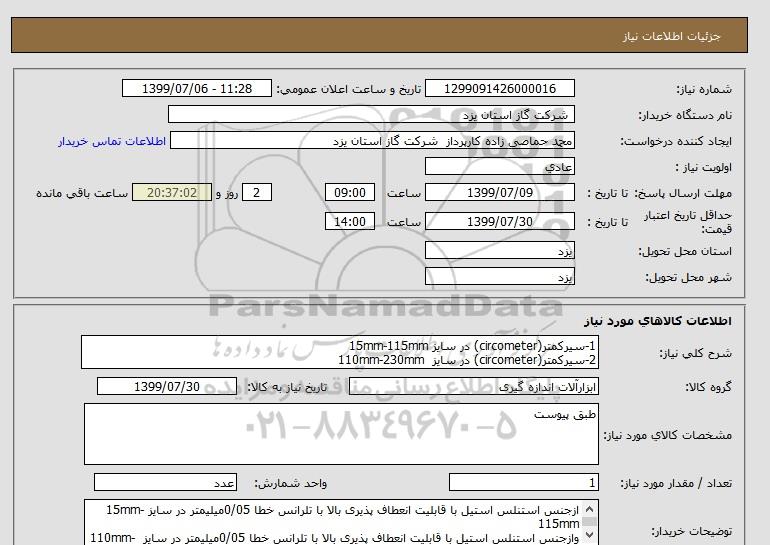Click the delivery province field

(500, 250)
